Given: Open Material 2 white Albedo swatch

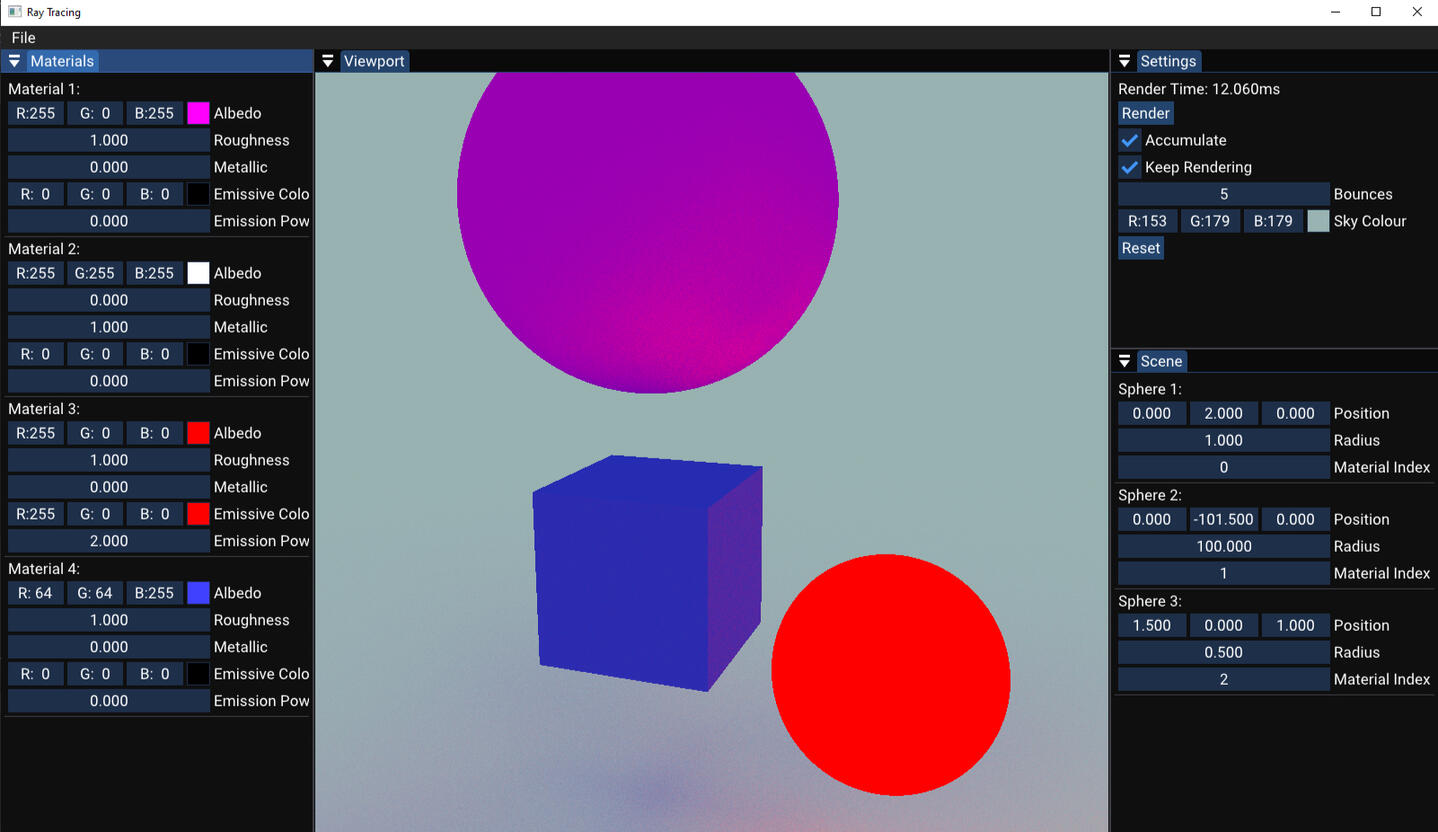Looking at the screenshot, I should [x=198, y=273].
